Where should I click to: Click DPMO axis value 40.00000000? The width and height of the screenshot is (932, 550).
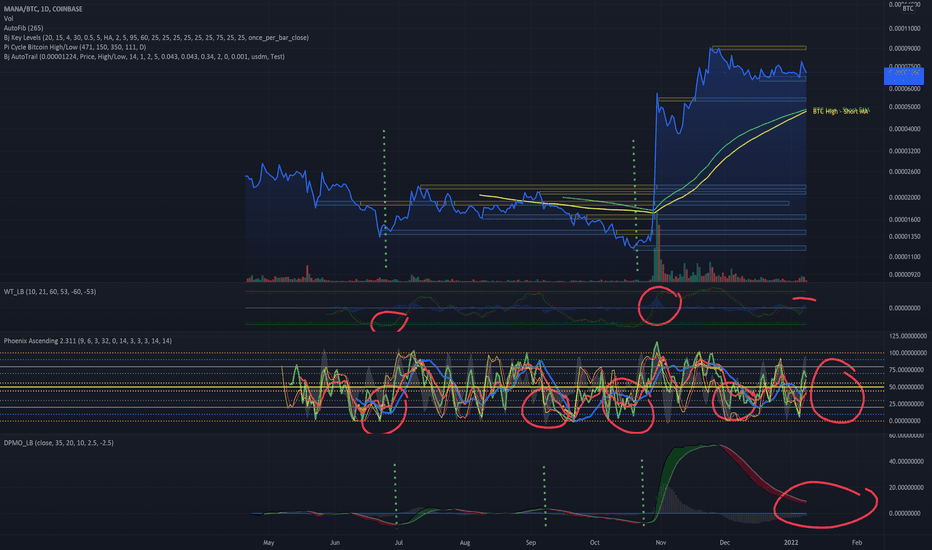906,461
